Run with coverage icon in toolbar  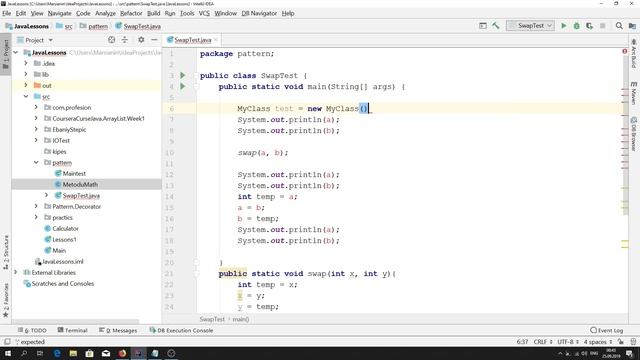(589, 26)
